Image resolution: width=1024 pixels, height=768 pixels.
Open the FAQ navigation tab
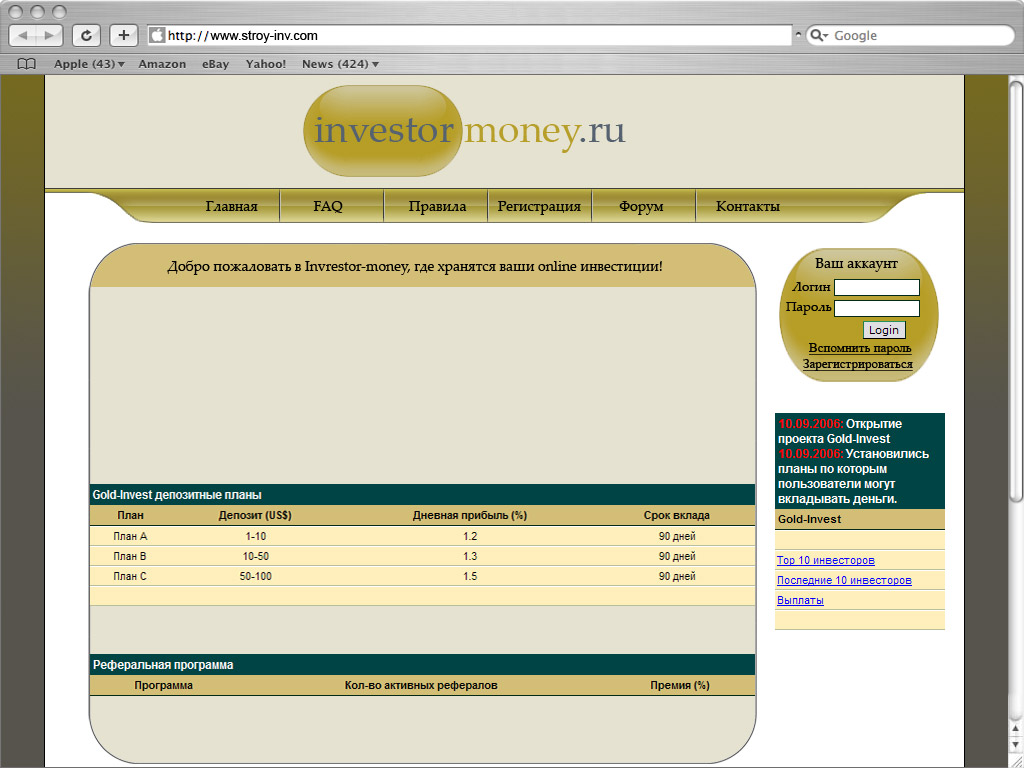(328, 206)
